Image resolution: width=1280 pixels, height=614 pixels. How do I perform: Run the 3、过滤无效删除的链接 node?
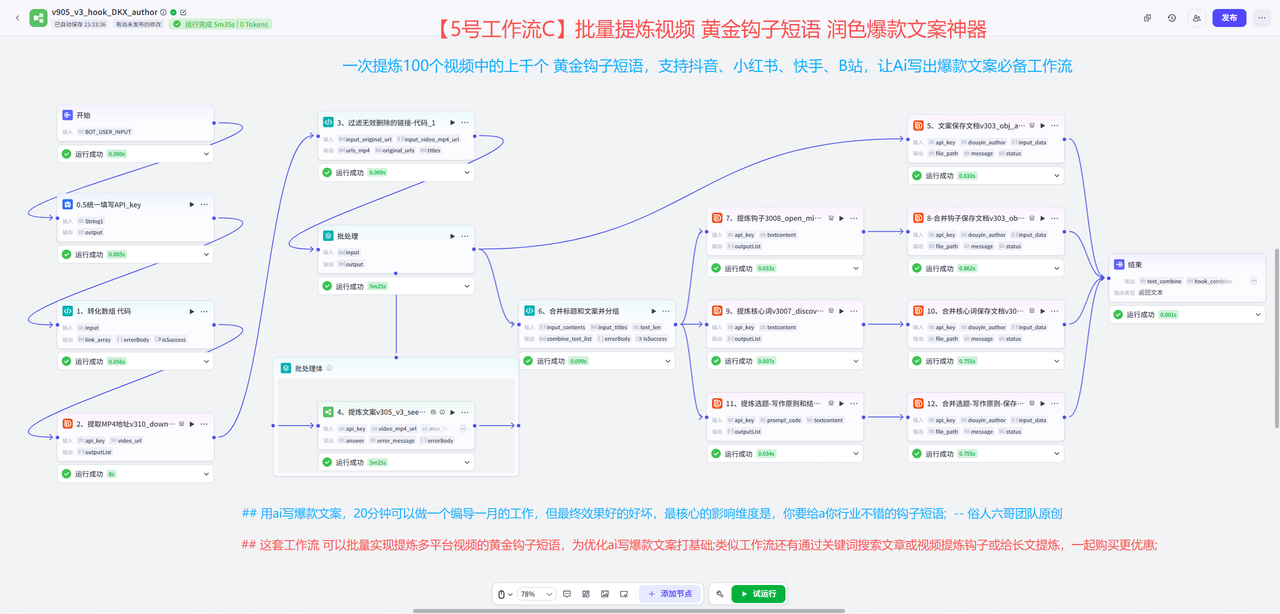point(452,122)
